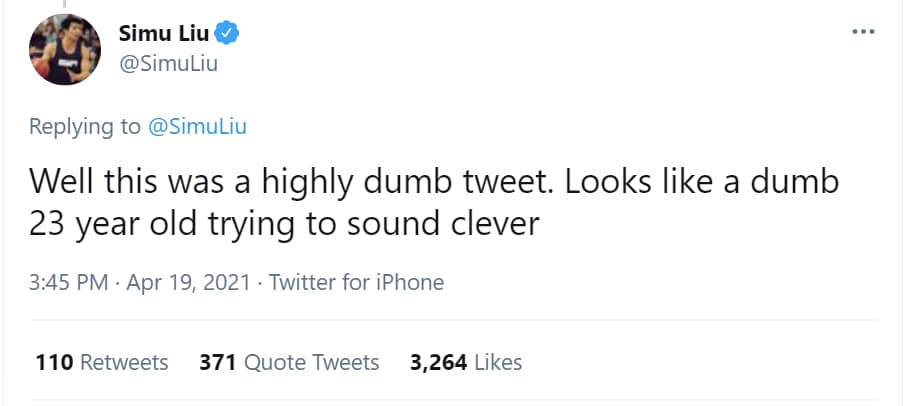This screenshot has height=406, width=911.
Task: Click the thread connector line above the avatar
Action: (x=64, y=5)
